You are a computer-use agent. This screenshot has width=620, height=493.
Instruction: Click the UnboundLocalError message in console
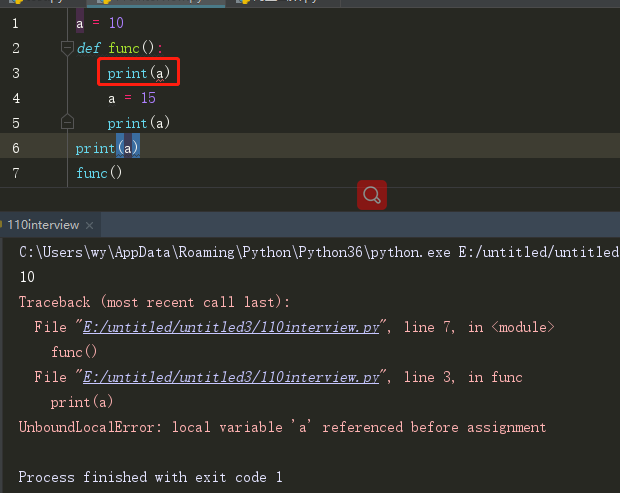pos(282,427)
